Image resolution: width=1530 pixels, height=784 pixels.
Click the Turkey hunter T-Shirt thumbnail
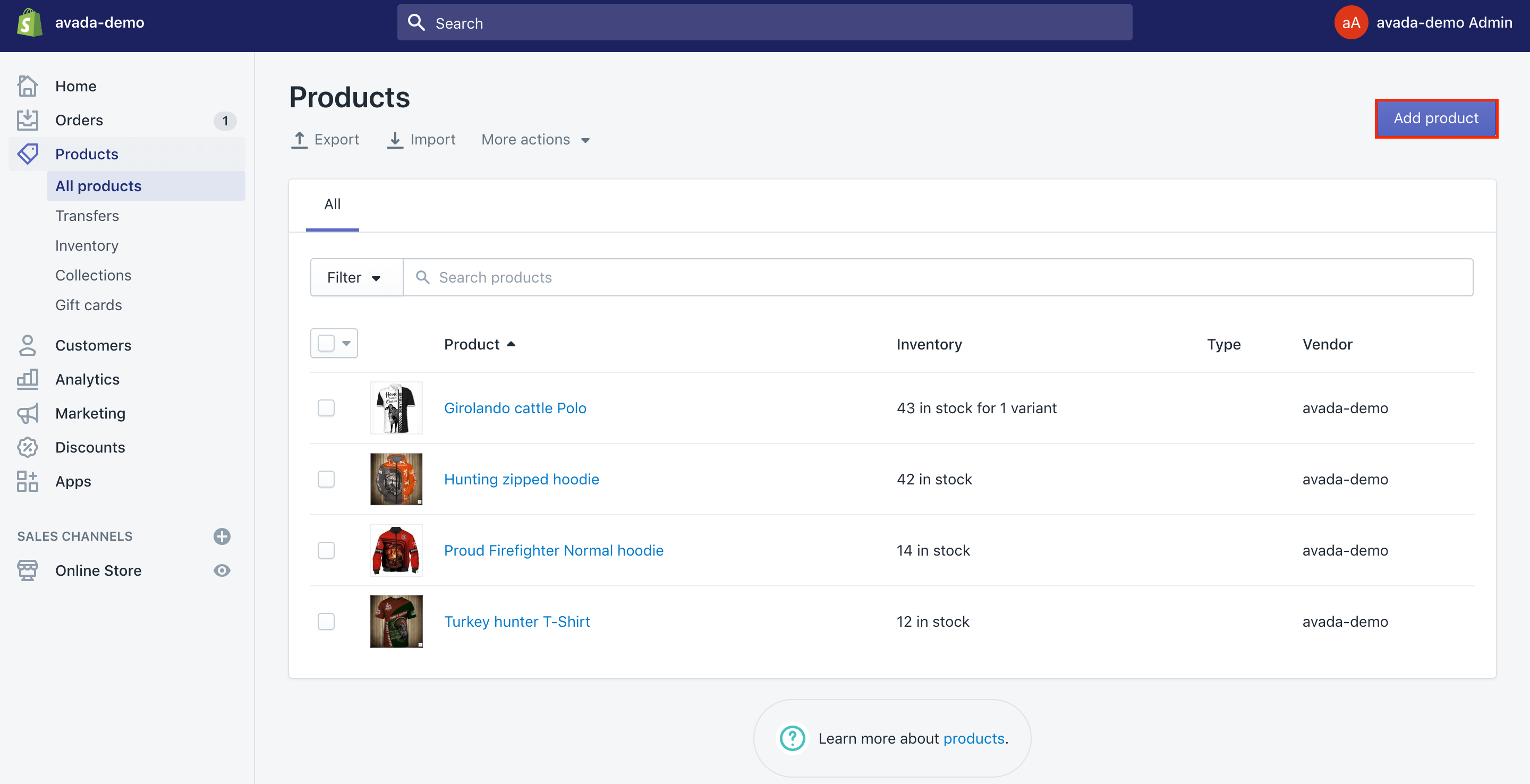[397, 621]
